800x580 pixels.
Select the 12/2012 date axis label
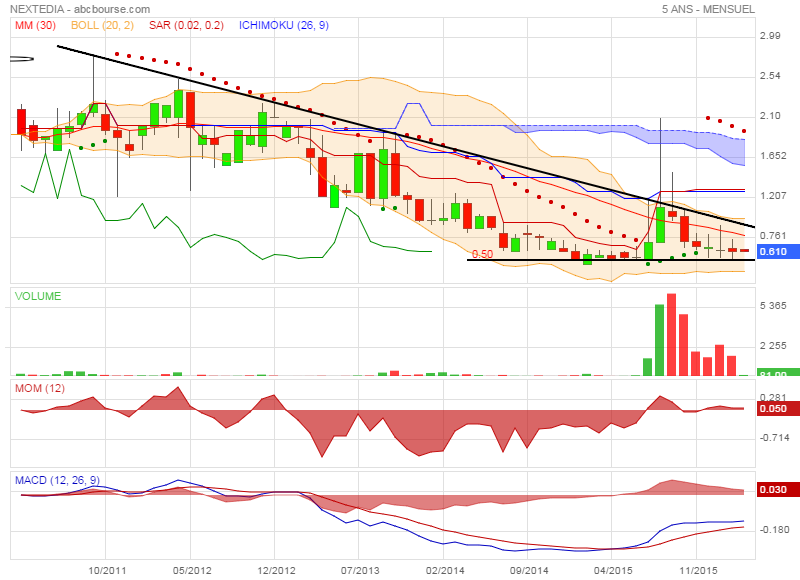tap(276, 570)
